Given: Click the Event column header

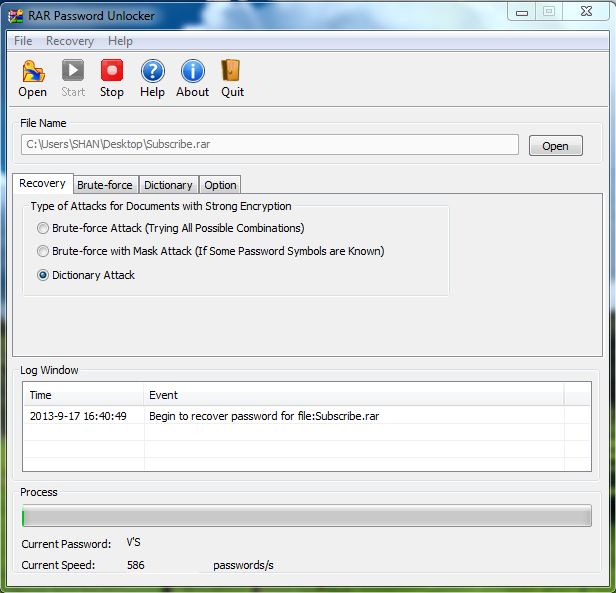Looking at the screenshot, I should (354, 395).
